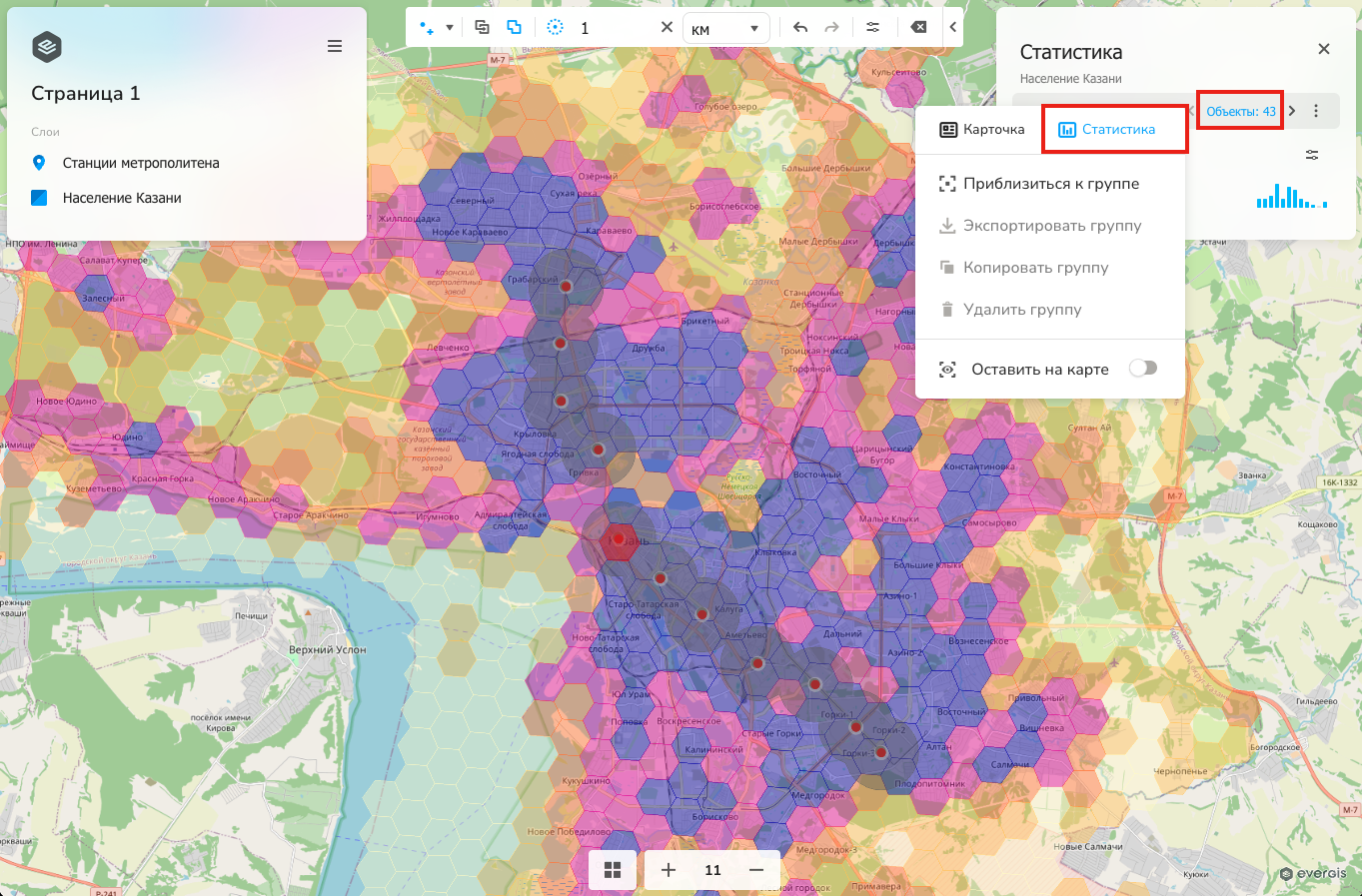This screenshot has width=1362, height=896.
Task: Open the three-dot group options menu
Action: (x=1316, y=111)
